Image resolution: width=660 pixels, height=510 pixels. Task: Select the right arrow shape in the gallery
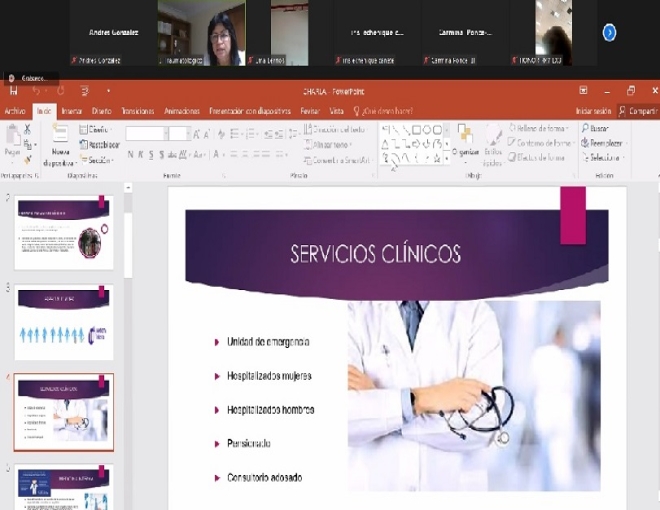416,144
